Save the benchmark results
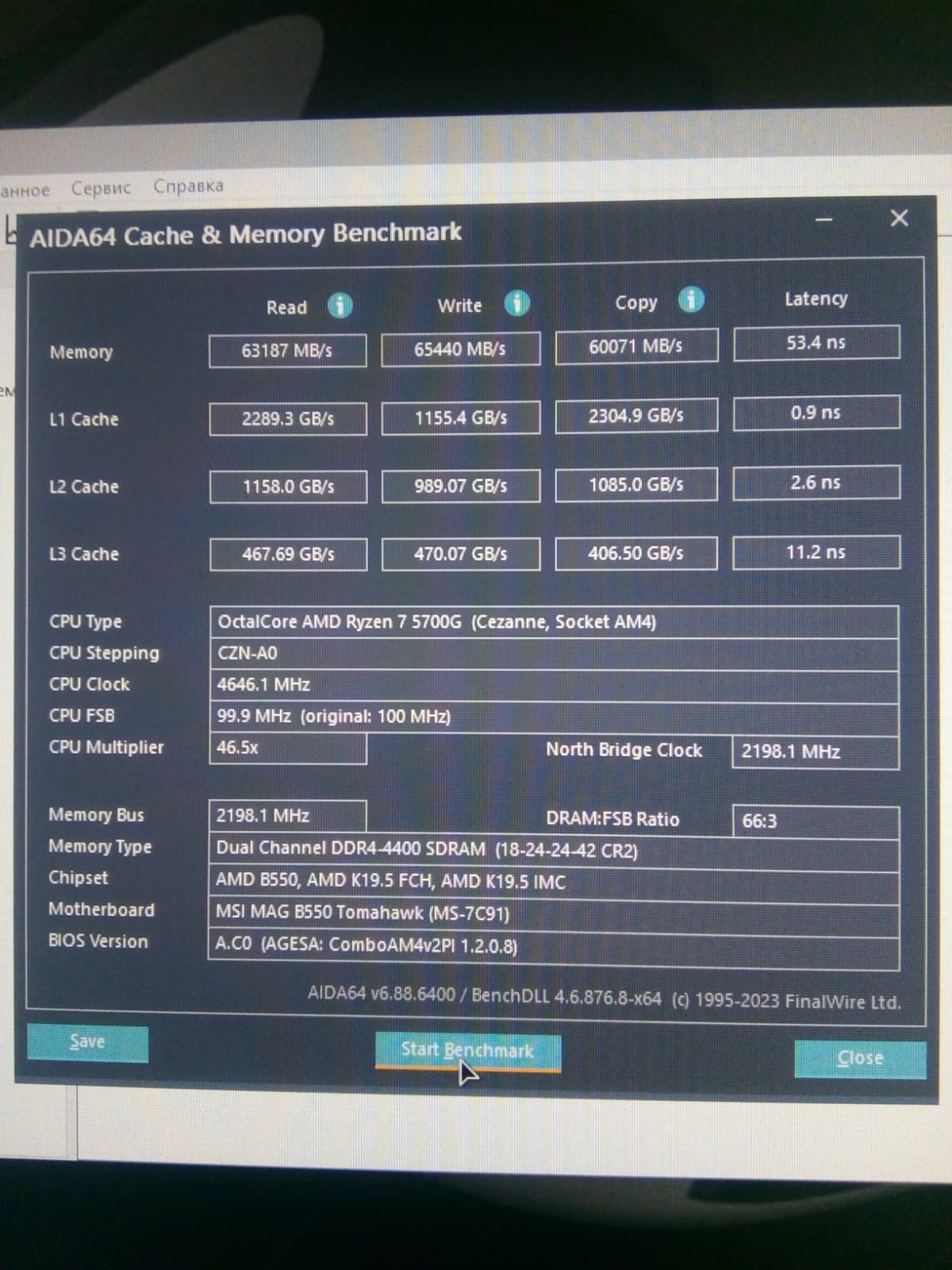 click(x=87, y=1042)
